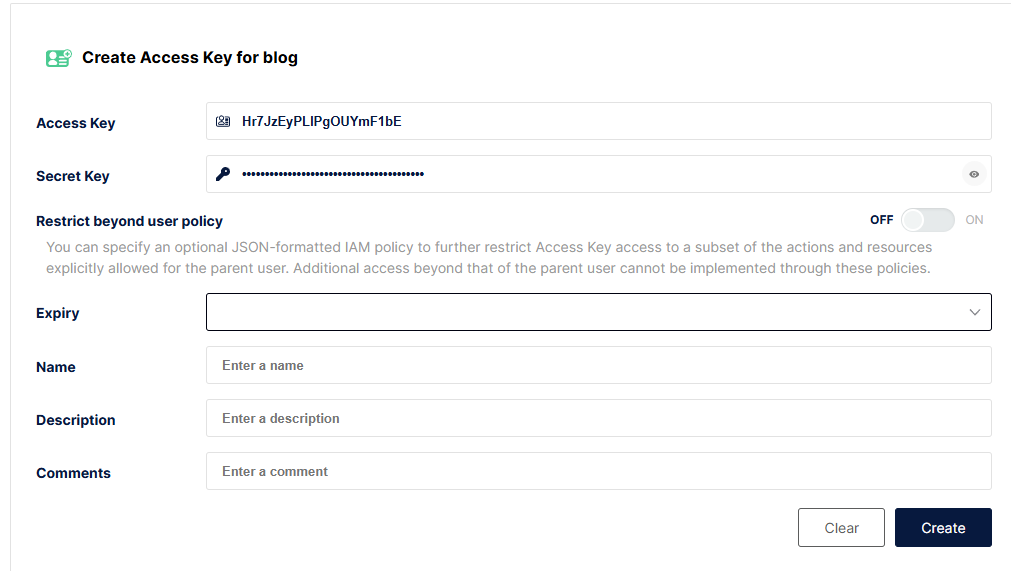Show the secret key with eye icon

point(974,174)
